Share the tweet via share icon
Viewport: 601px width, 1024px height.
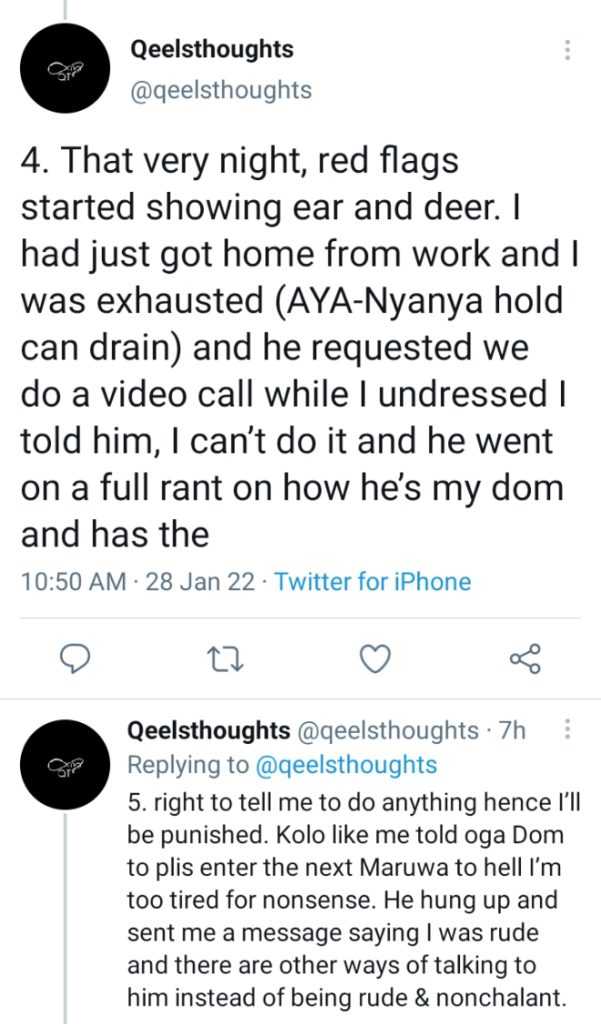(x=524, y=658)
